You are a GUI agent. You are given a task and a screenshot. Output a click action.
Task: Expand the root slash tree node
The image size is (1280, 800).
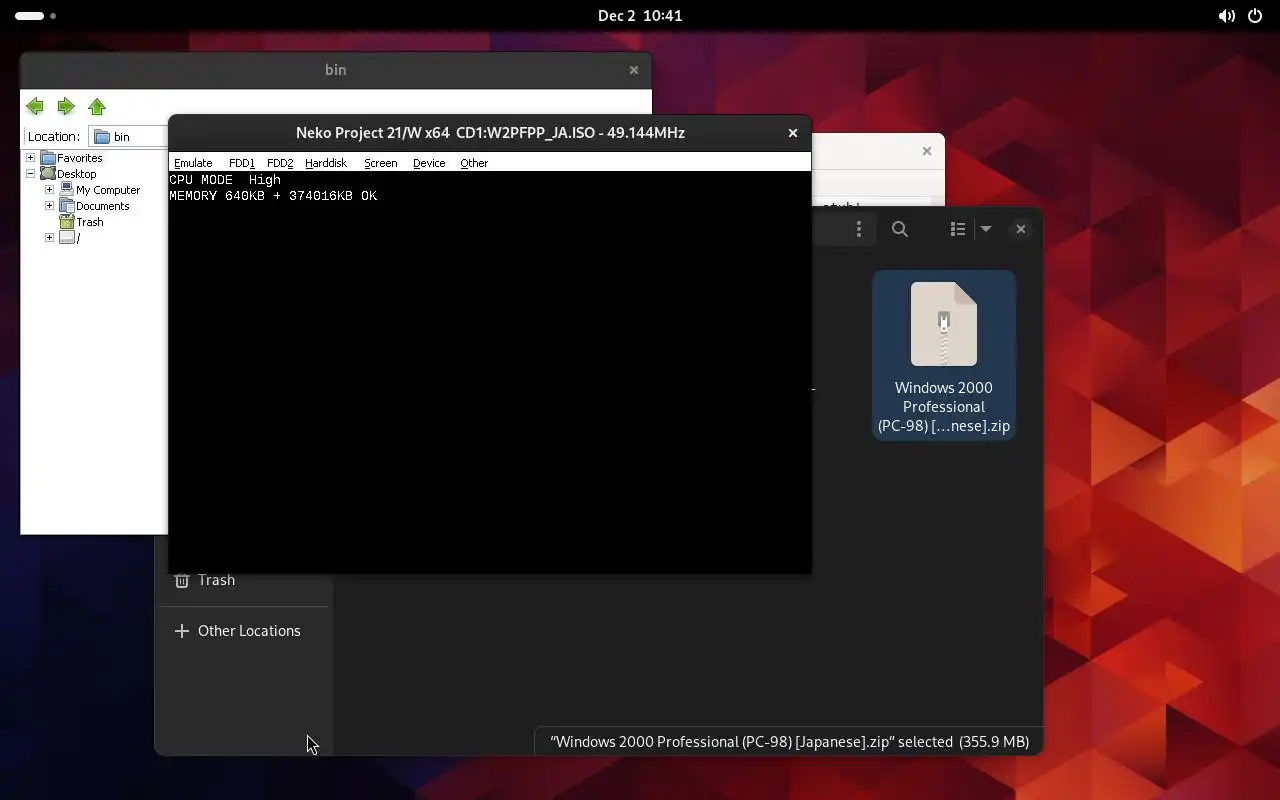click(x=49, y=238)
